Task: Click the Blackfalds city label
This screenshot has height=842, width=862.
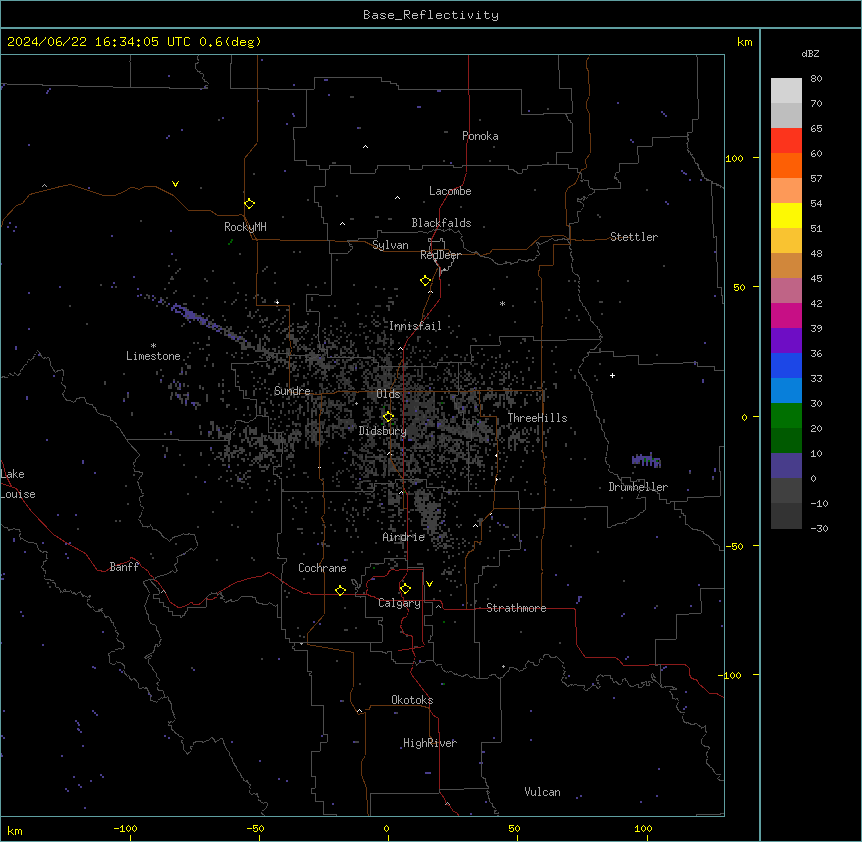Action: (441, 223)
